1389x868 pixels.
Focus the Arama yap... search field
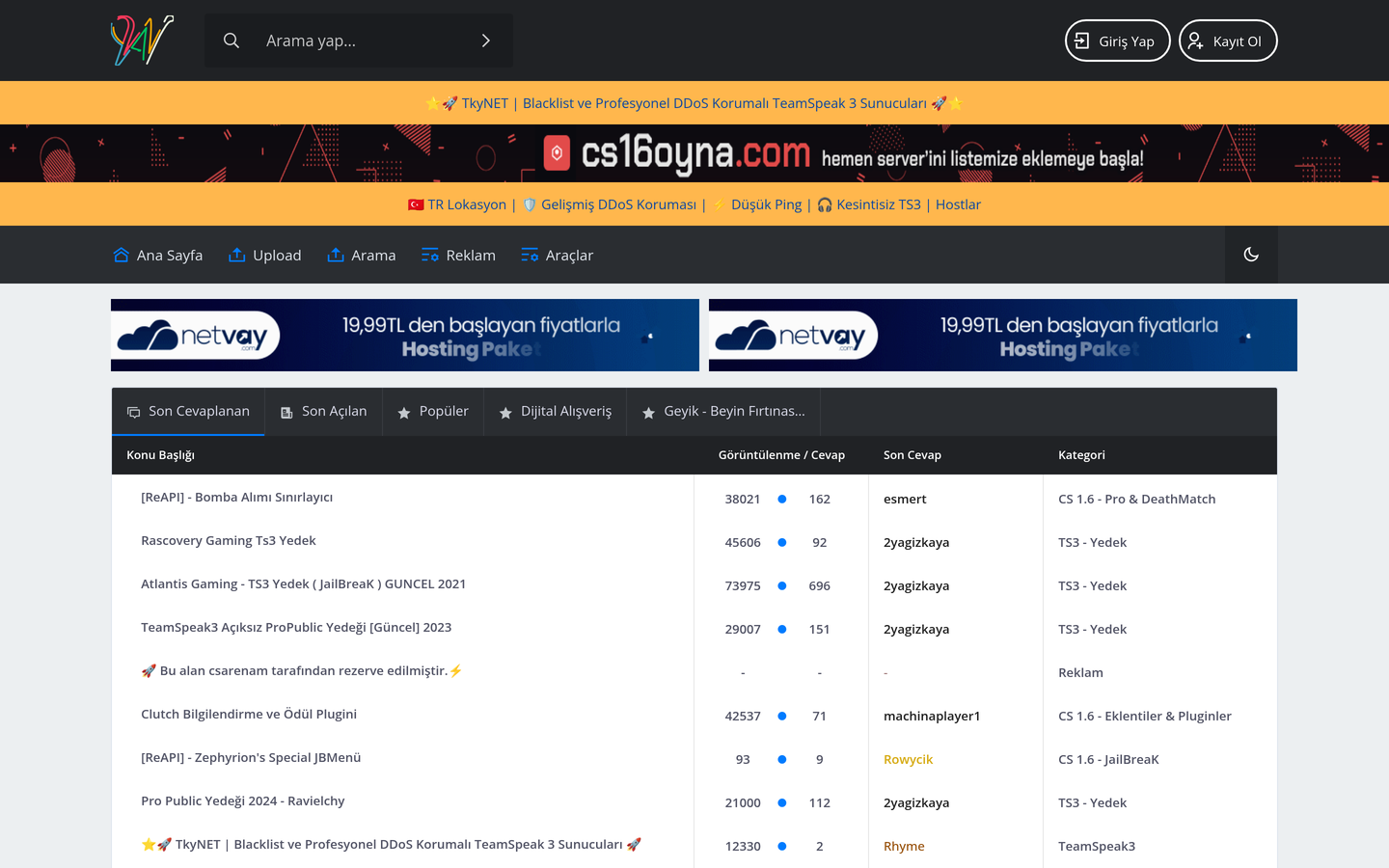coord(359,41)
